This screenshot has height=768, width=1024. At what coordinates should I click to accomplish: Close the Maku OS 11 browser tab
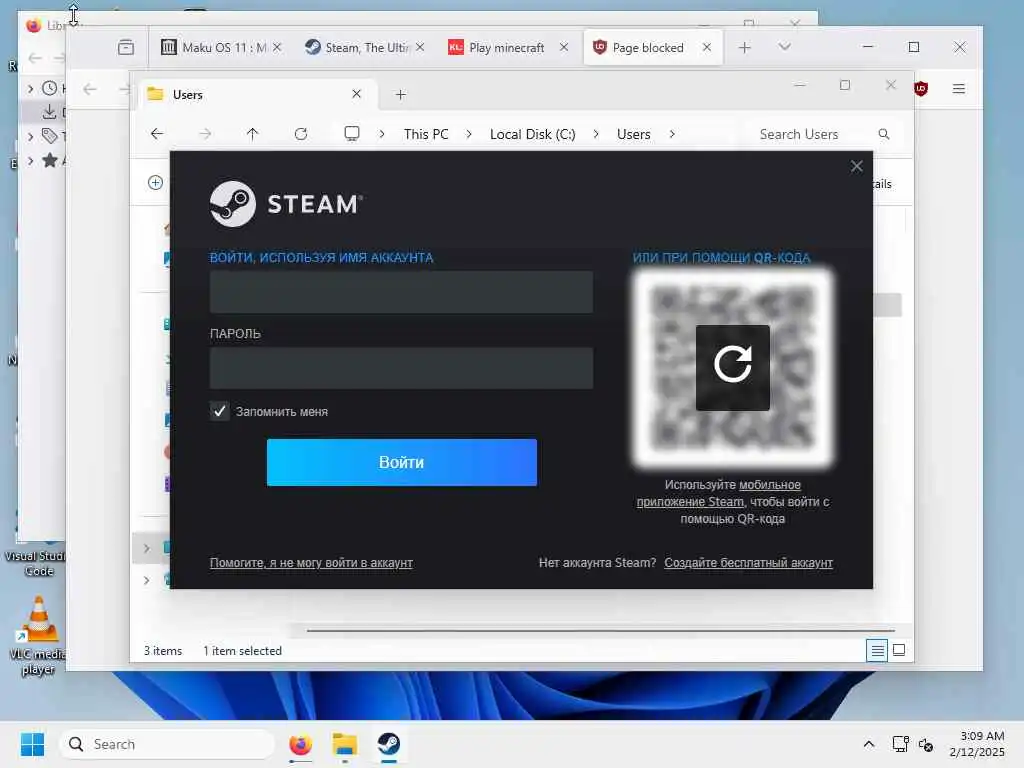coord(277,47)
